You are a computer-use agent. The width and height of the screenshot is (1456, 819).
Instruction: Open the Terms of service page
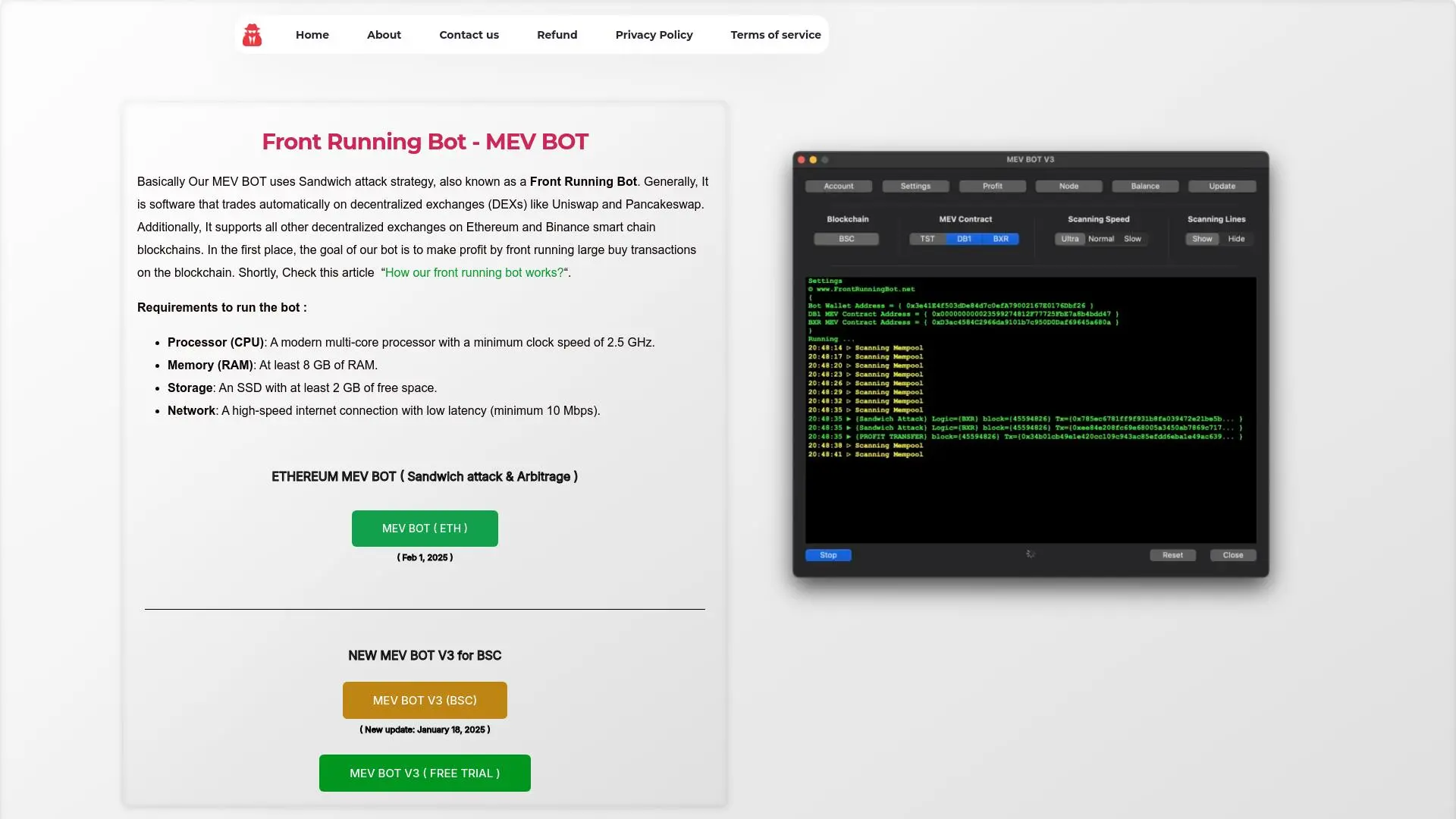[x=775, y=35]
